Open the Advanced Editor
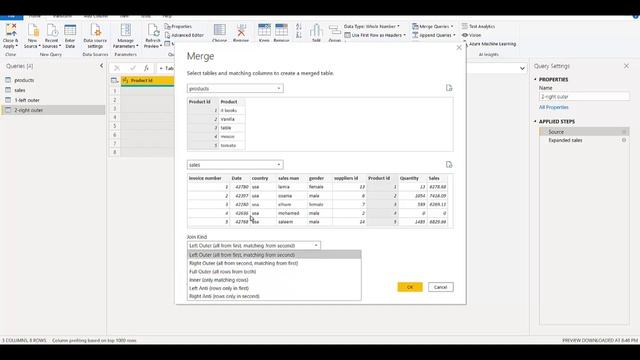Image resolution: width=640 pixels, height=360 pixels. (184, 35)
